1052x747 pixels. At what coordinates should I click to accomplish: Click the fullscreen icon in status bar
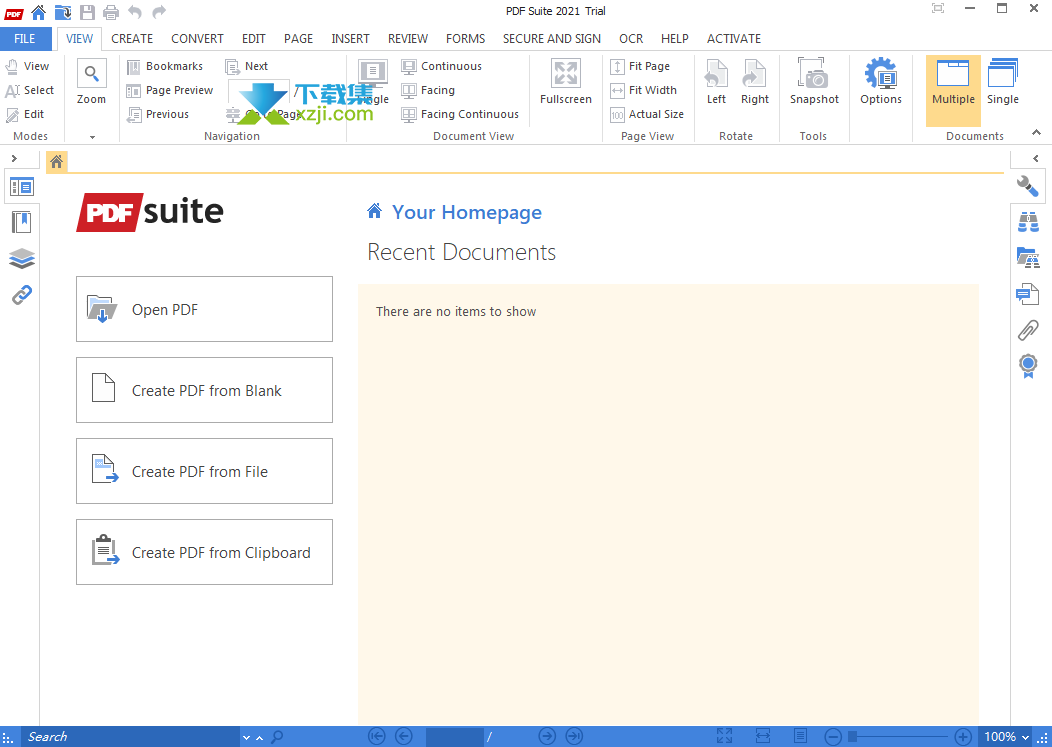[725, 736]
